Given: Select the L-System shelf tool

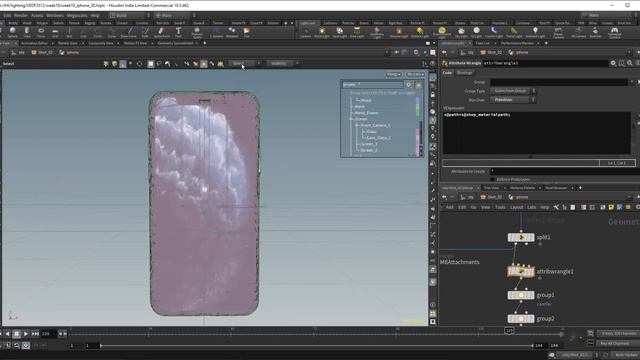Looking at the screenshot, I should tap(216, 32).
